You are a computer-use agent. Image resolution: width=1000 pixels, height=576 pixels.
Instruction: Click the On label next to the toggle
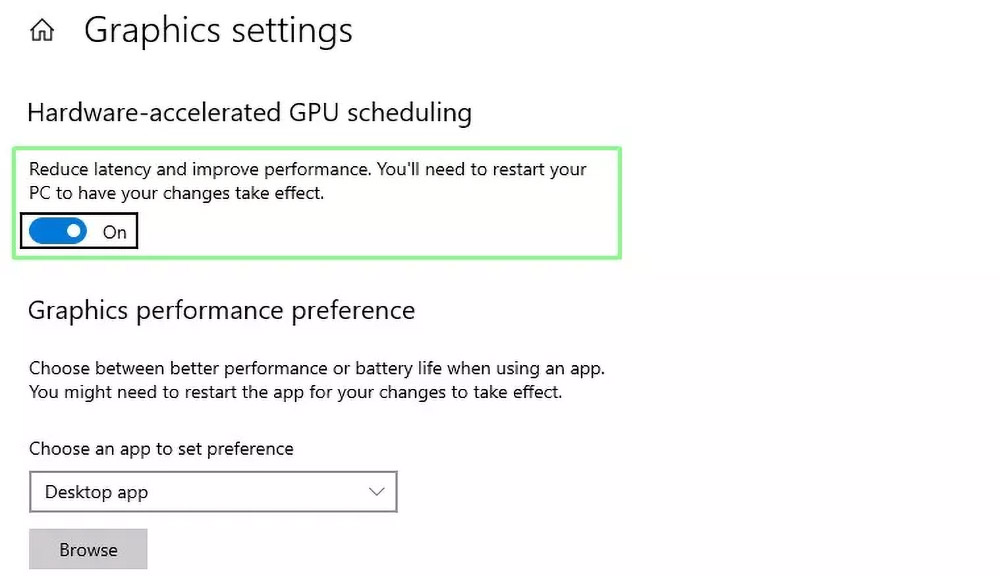coord(114,231)
